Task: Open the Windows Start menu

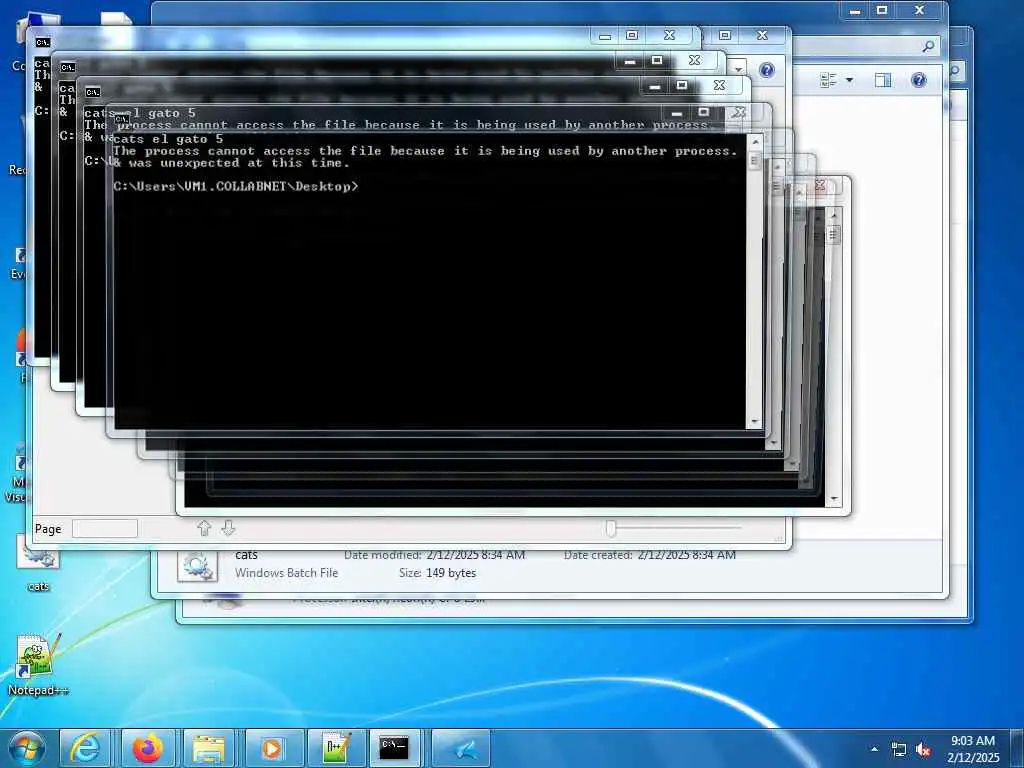Action: coord(26,748)
